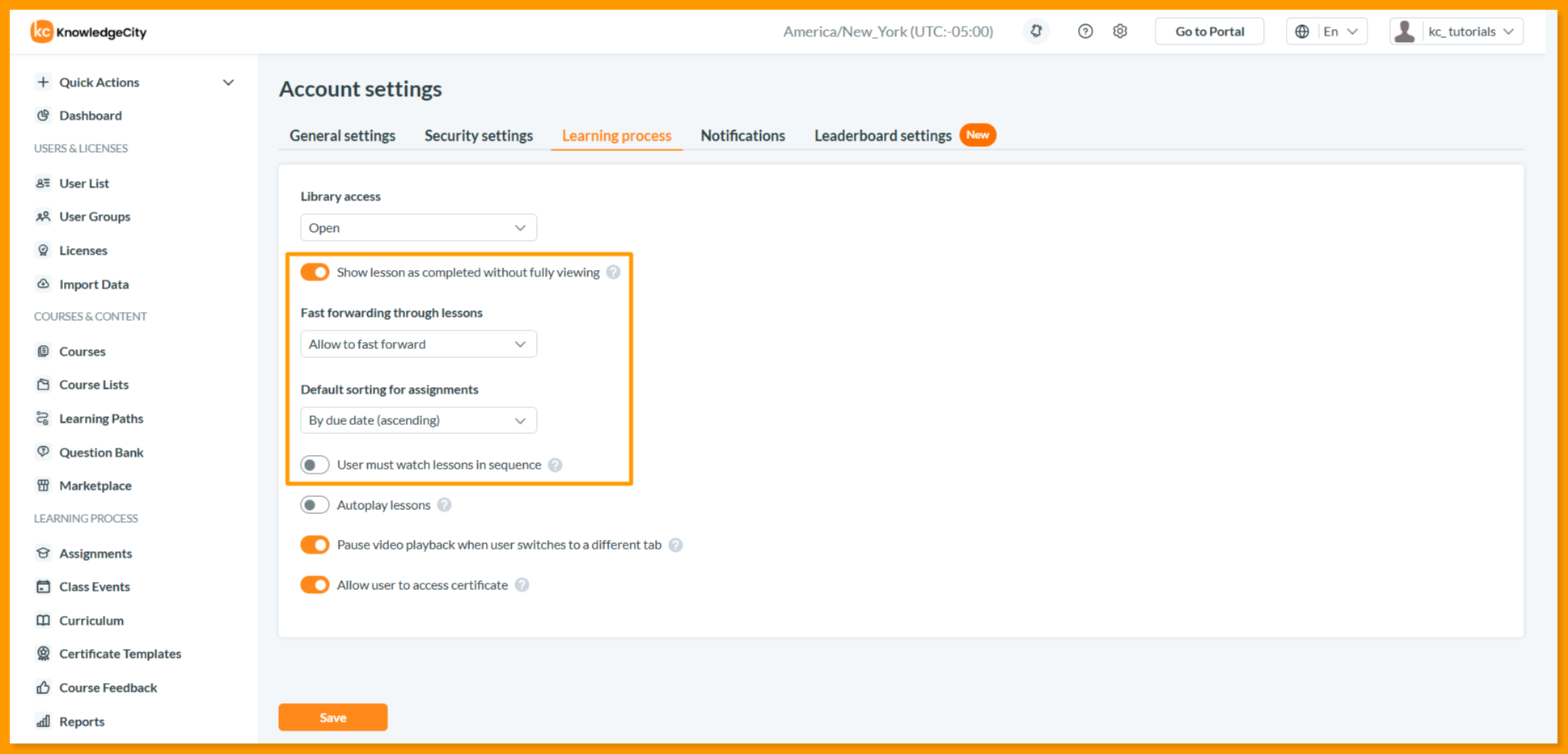Enable User must watch lessons in sequence

click(315, 465)
